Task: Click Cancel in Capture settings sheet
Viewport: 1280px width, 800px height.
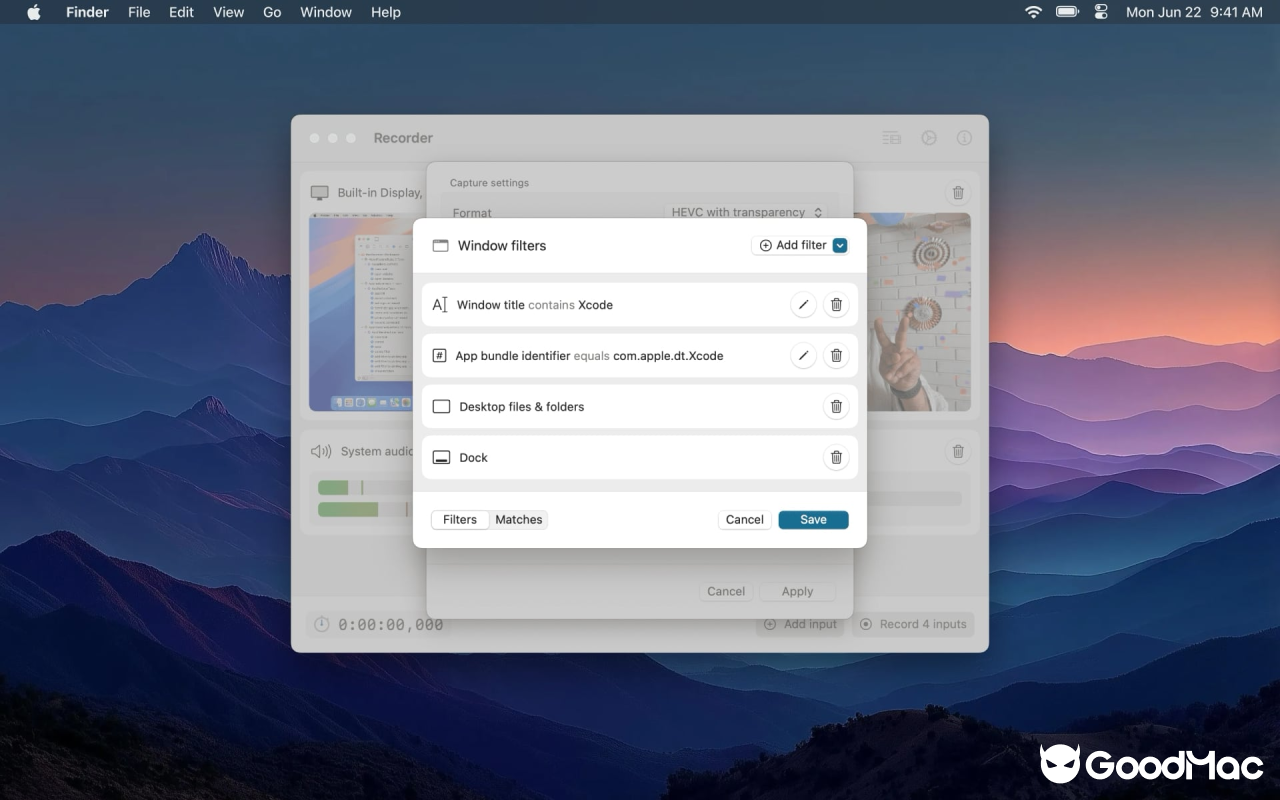Action: coord(726,592)
